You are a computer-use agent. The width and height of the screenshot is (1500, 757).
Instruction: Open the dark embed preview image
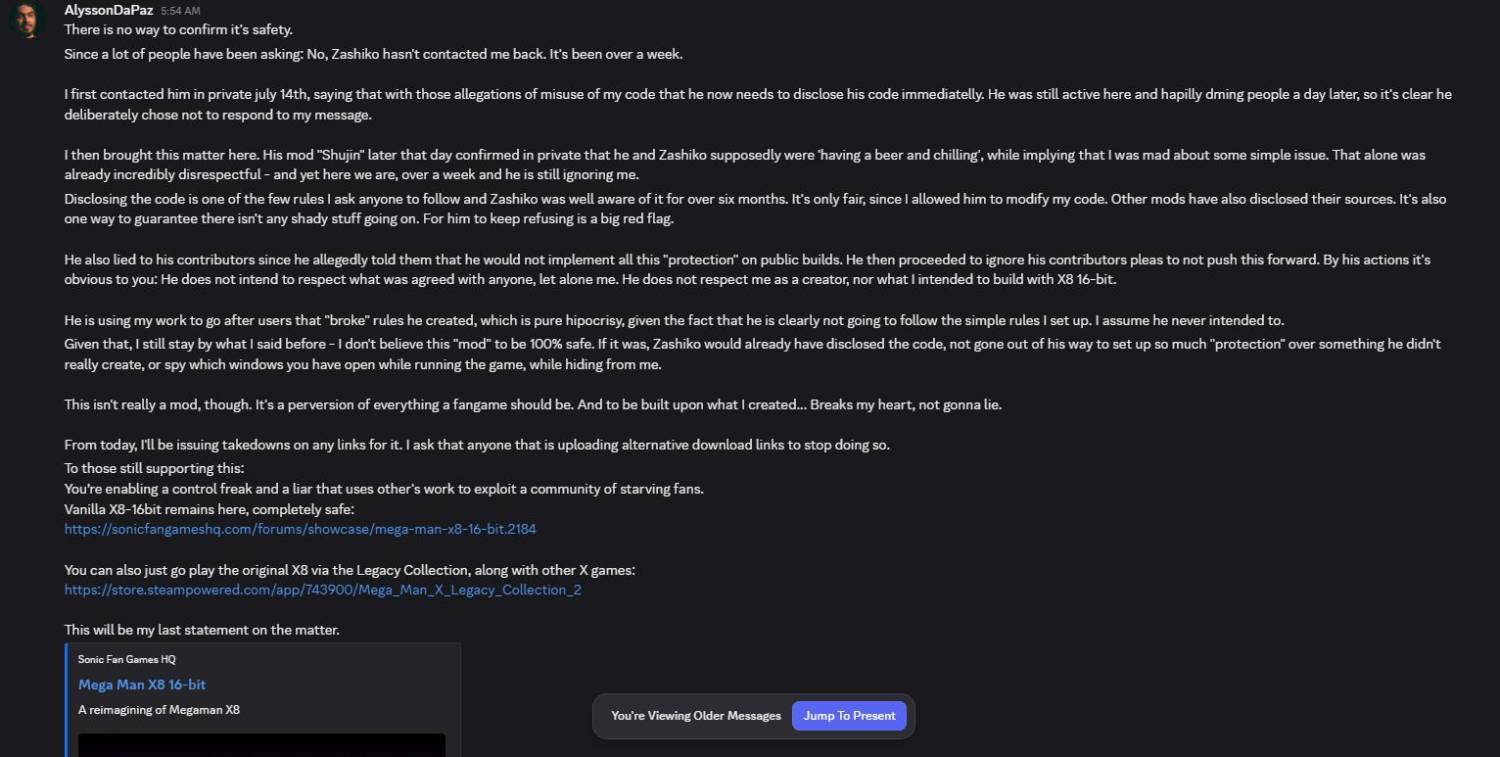tap(262, 745)
